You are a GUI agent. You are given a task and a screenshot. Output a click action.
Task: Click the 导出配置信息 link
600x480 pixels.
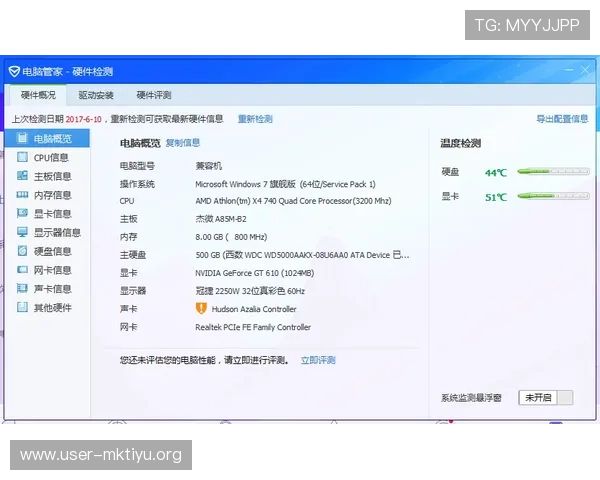coord(562,119)
